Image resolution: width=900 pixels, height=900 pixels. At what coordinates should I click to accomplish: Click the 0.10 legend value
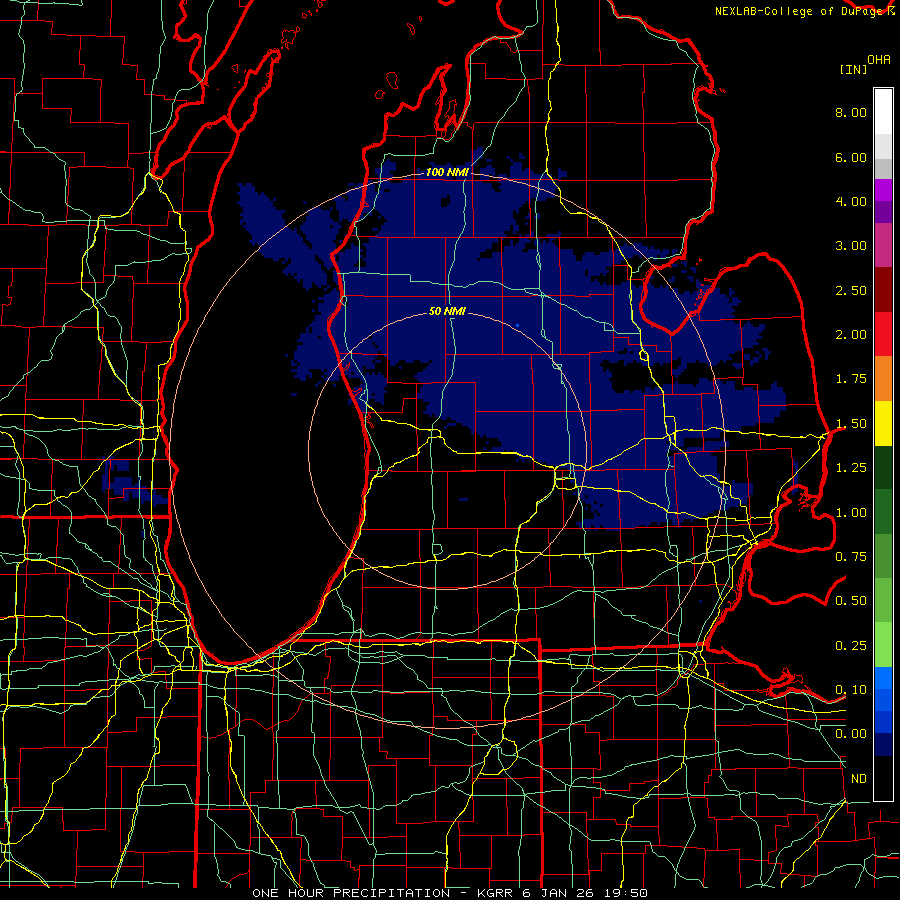tap(851, 690)
